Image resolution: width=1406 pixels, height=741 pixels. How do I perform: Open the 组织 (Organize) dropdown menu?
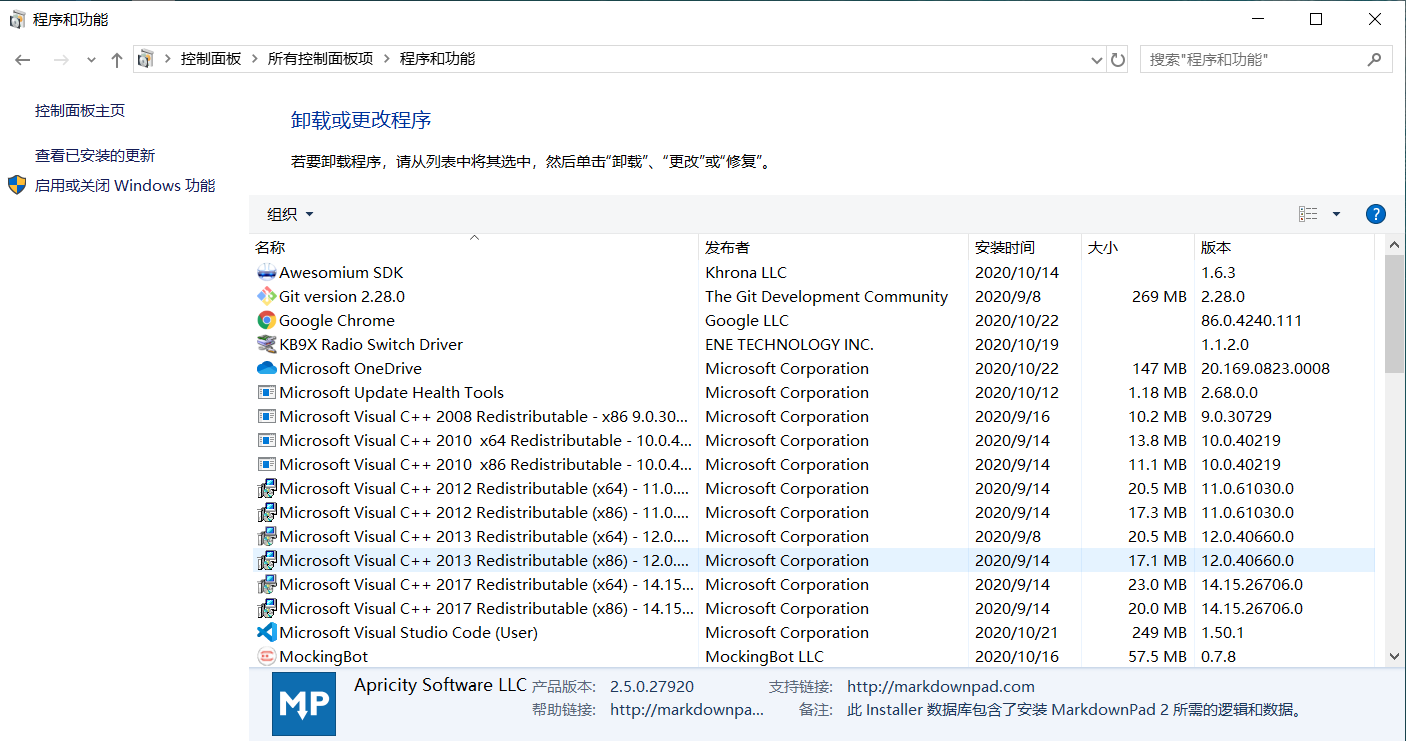[289, 213]
